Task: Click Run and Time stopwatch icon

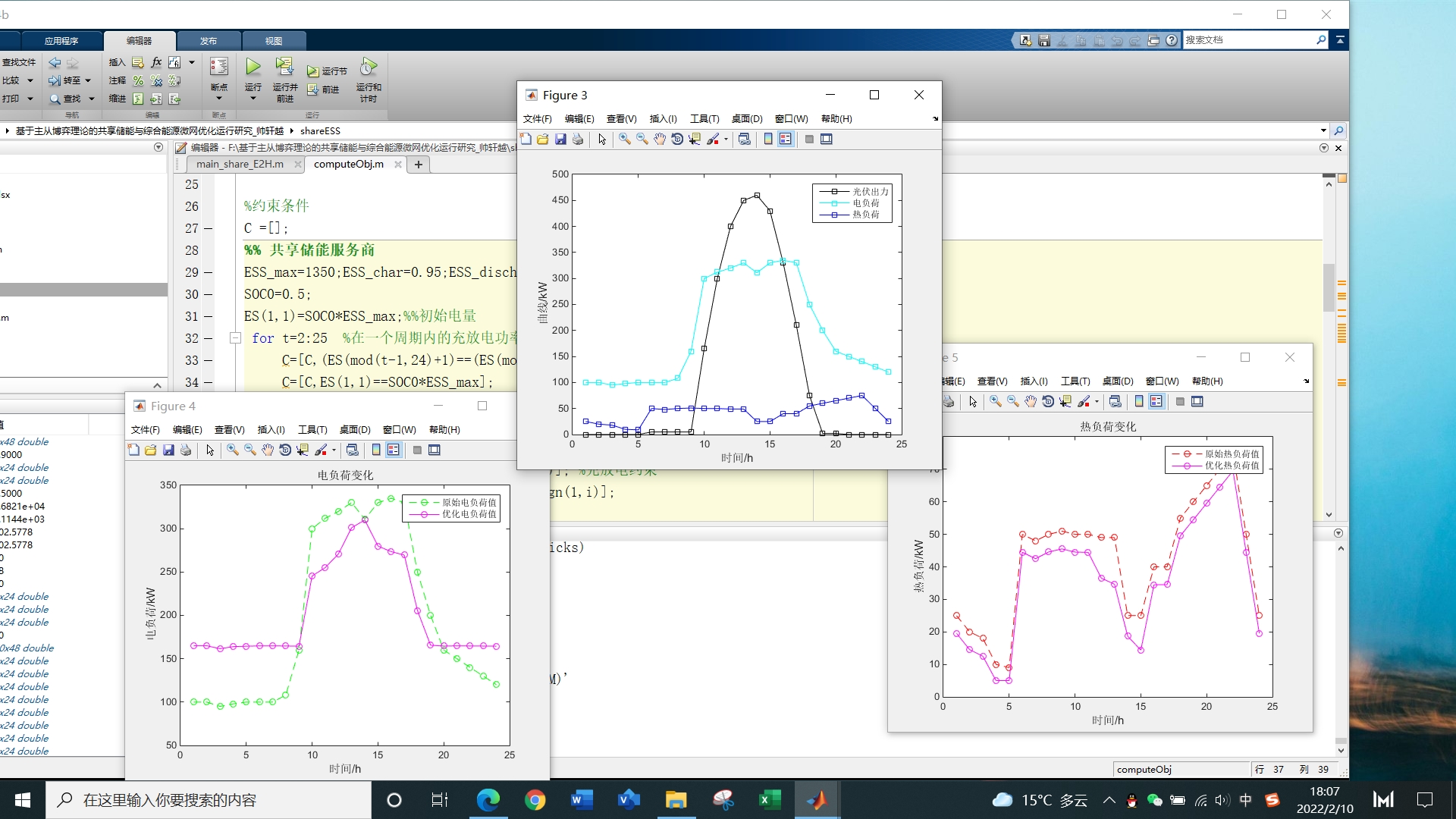Action: [369, 68]
